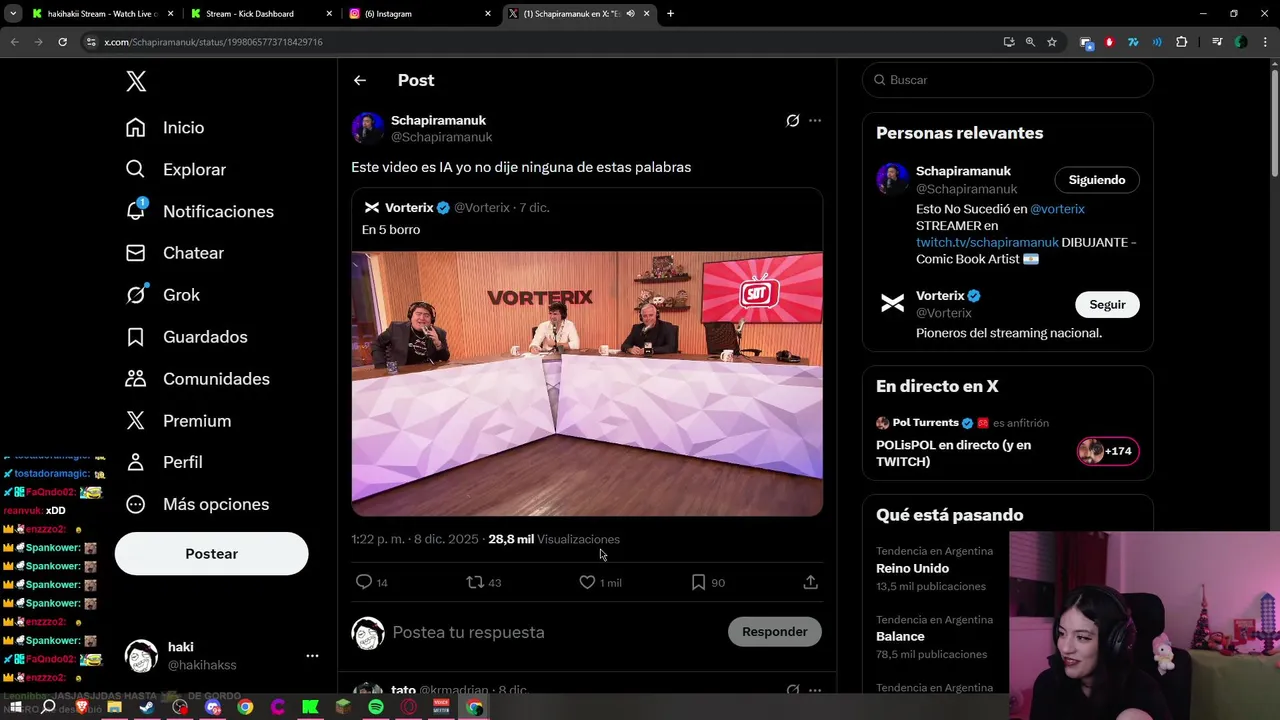Go back with the Post arrow
Viewport: 1280px width, 720px height.
tap(360, 80)
